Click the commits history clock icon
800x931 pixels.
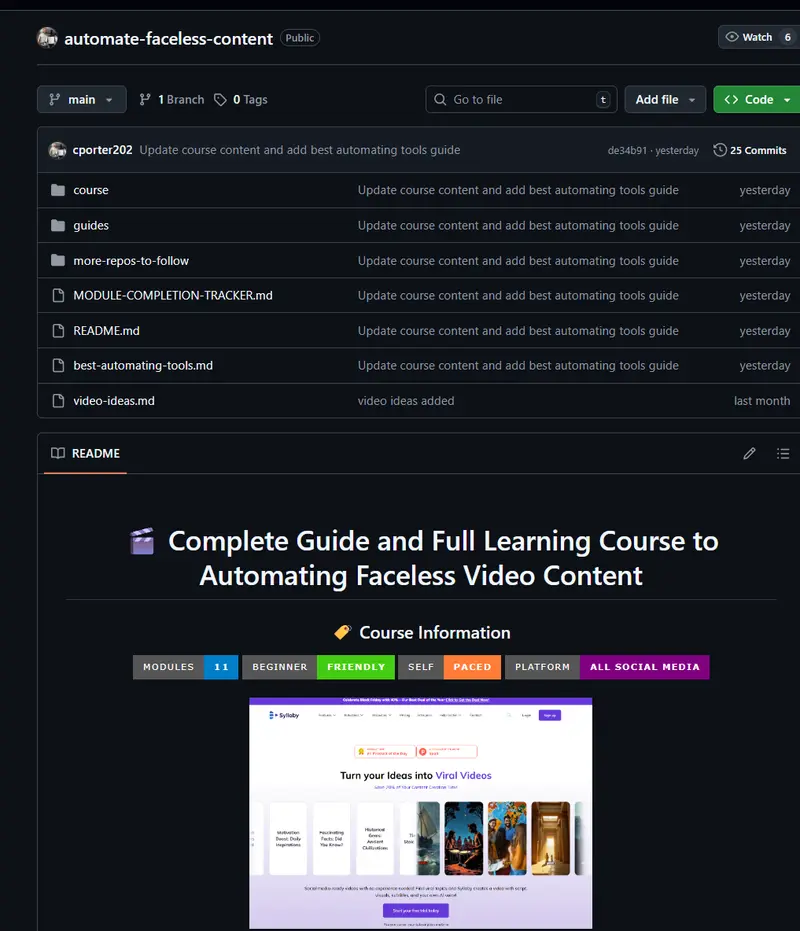[x=720, y=150]
